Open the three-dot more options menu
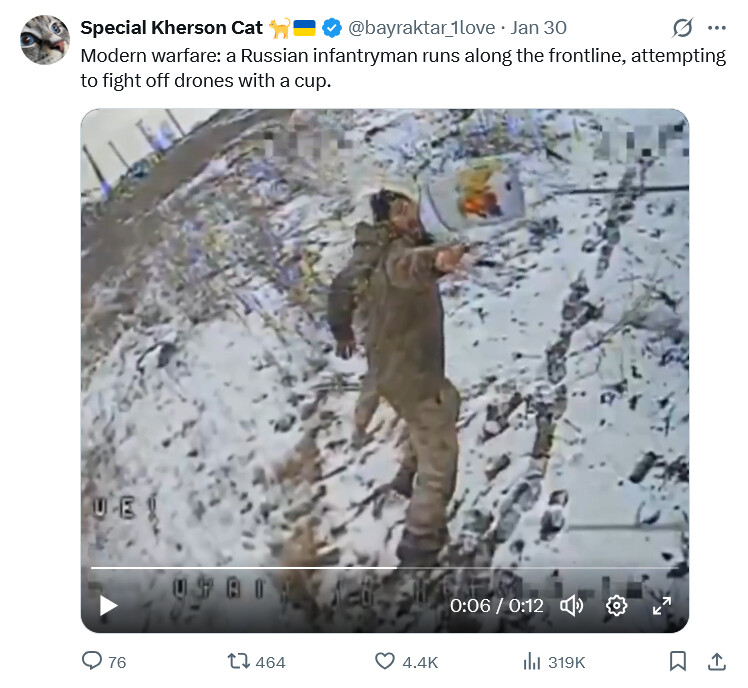 [x=716, y=28]
